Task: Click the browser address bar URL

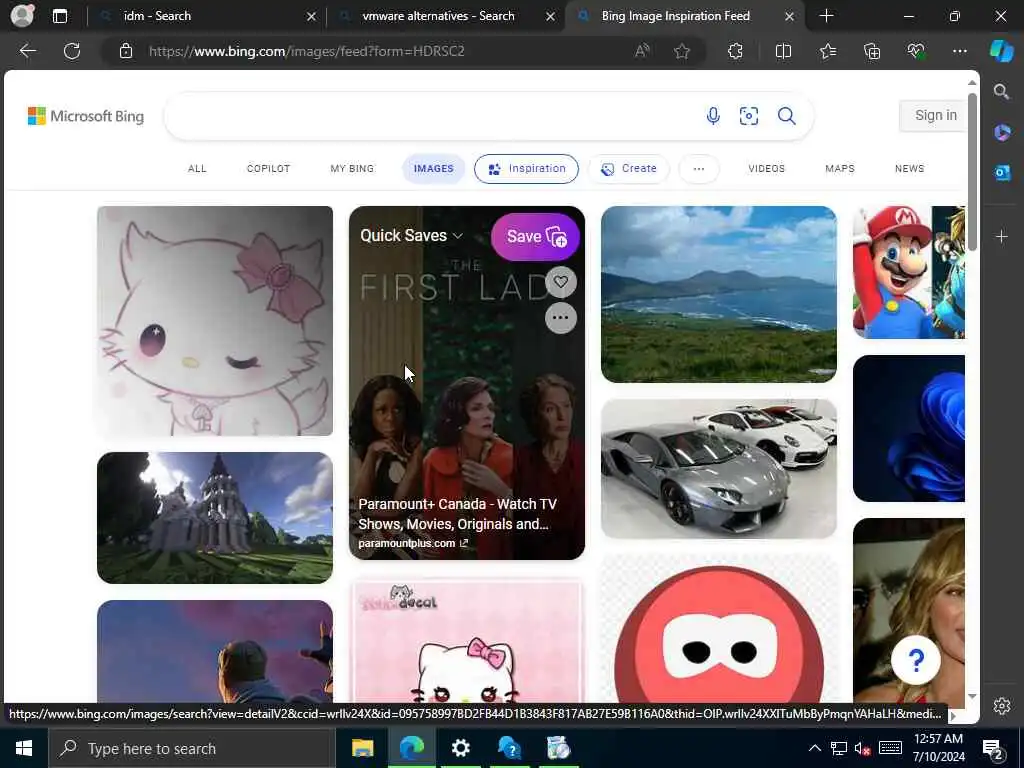Action: click(306, 51)
